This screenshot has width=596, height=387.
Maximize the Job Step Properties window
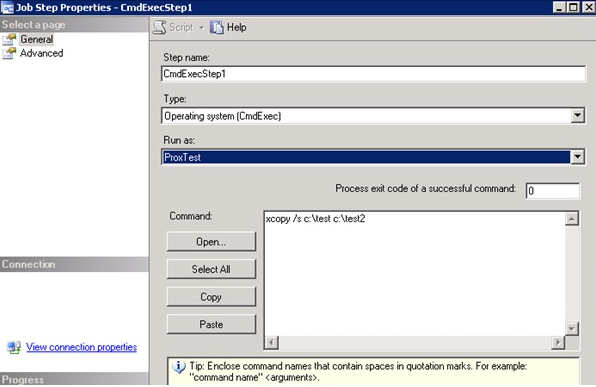573,7
